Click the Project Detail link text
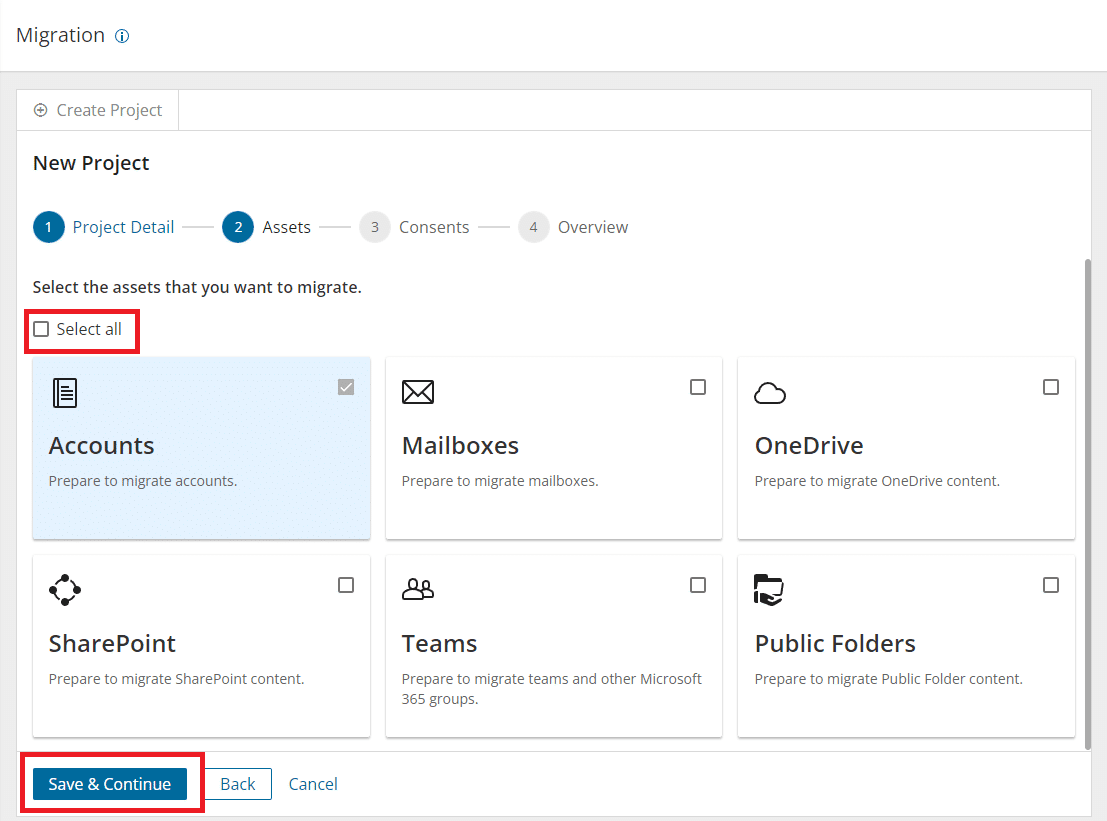This screenshot has width=1107, height=821. click(124, 227)
